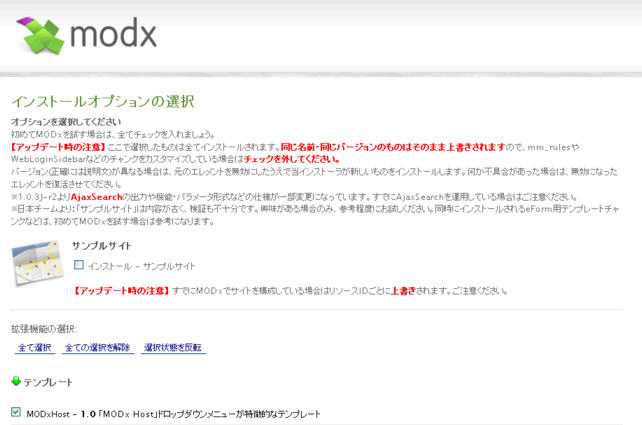Image resolution: width=642 pixels, height=425 pixels.
Task: Click the オプションを選択してください subheading
Action: click(x=66, y=122)
